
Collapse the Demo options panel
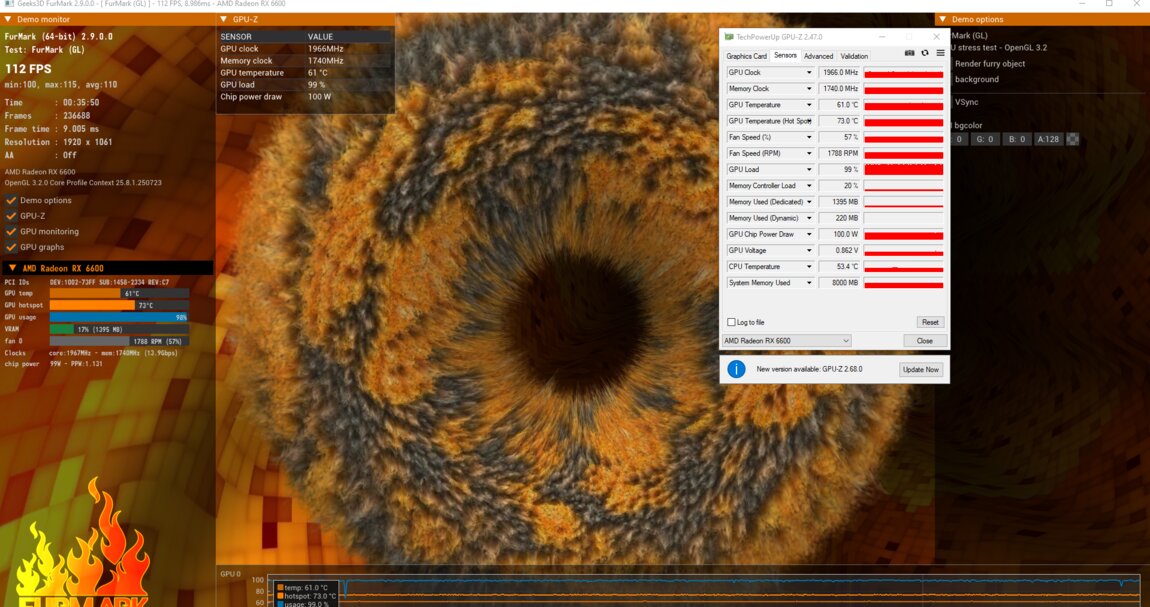pos(942,19)
